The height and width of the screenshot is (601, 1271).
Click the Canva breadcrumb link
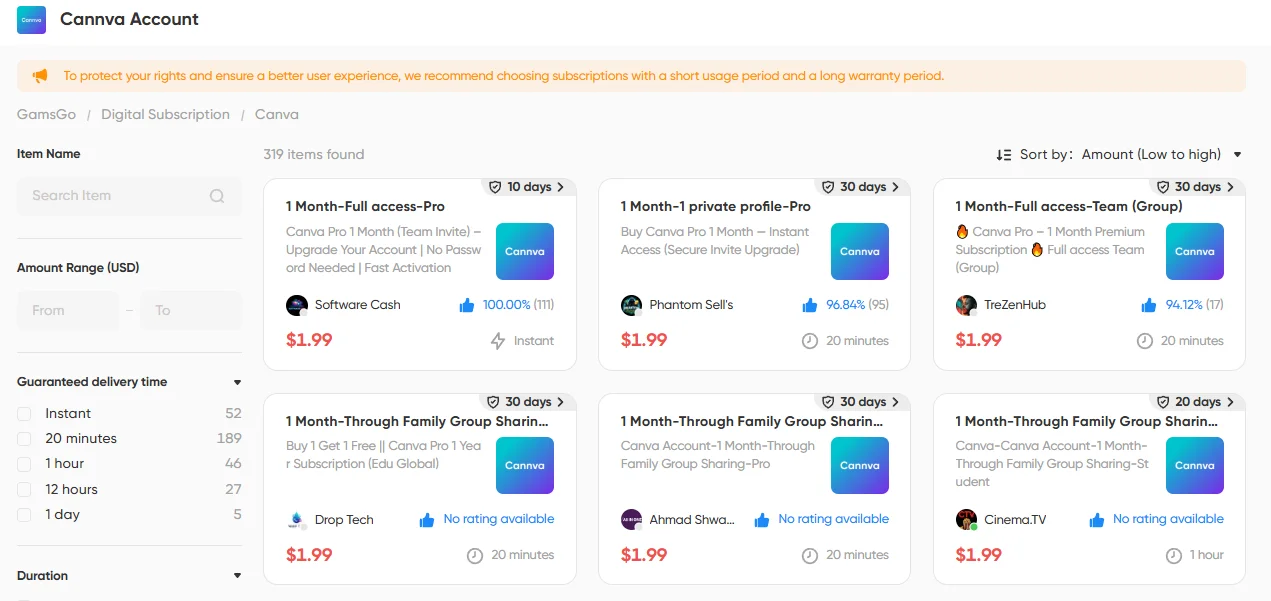(x=276, y=114)
